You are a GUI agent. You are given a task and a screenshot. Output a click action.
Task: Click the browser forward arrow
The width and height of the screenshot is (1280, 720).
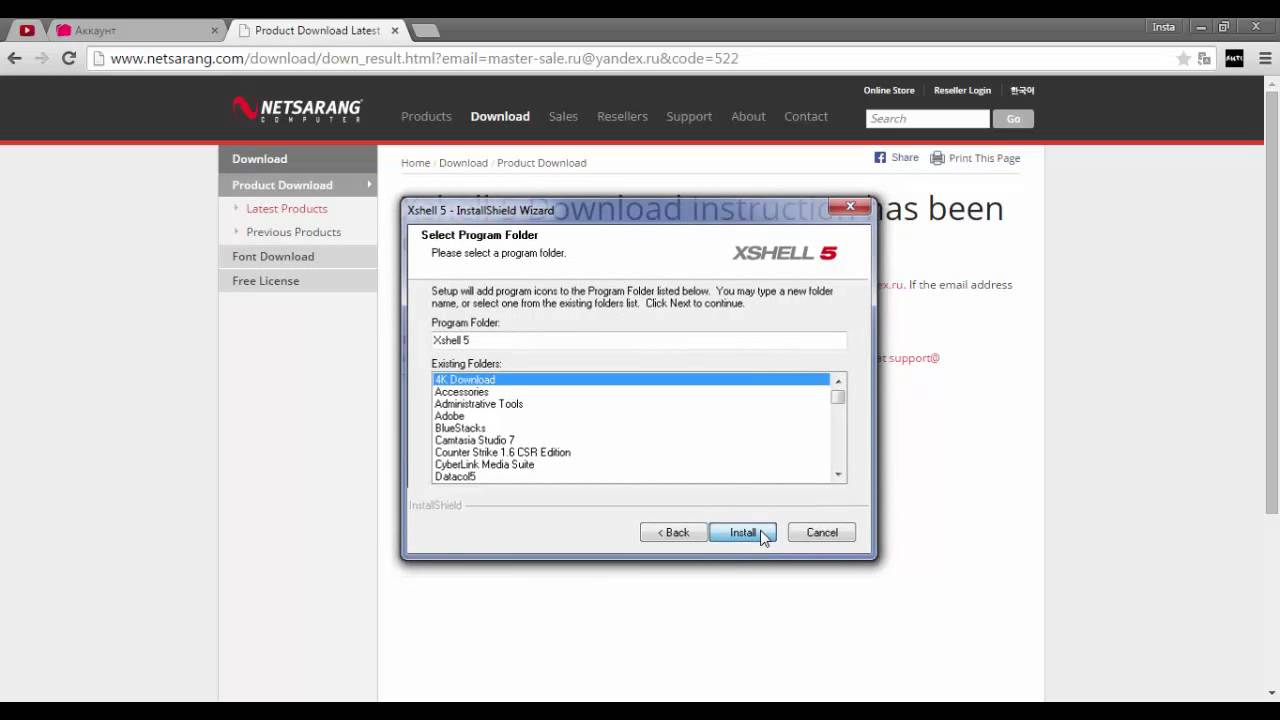tap(41, 59)
